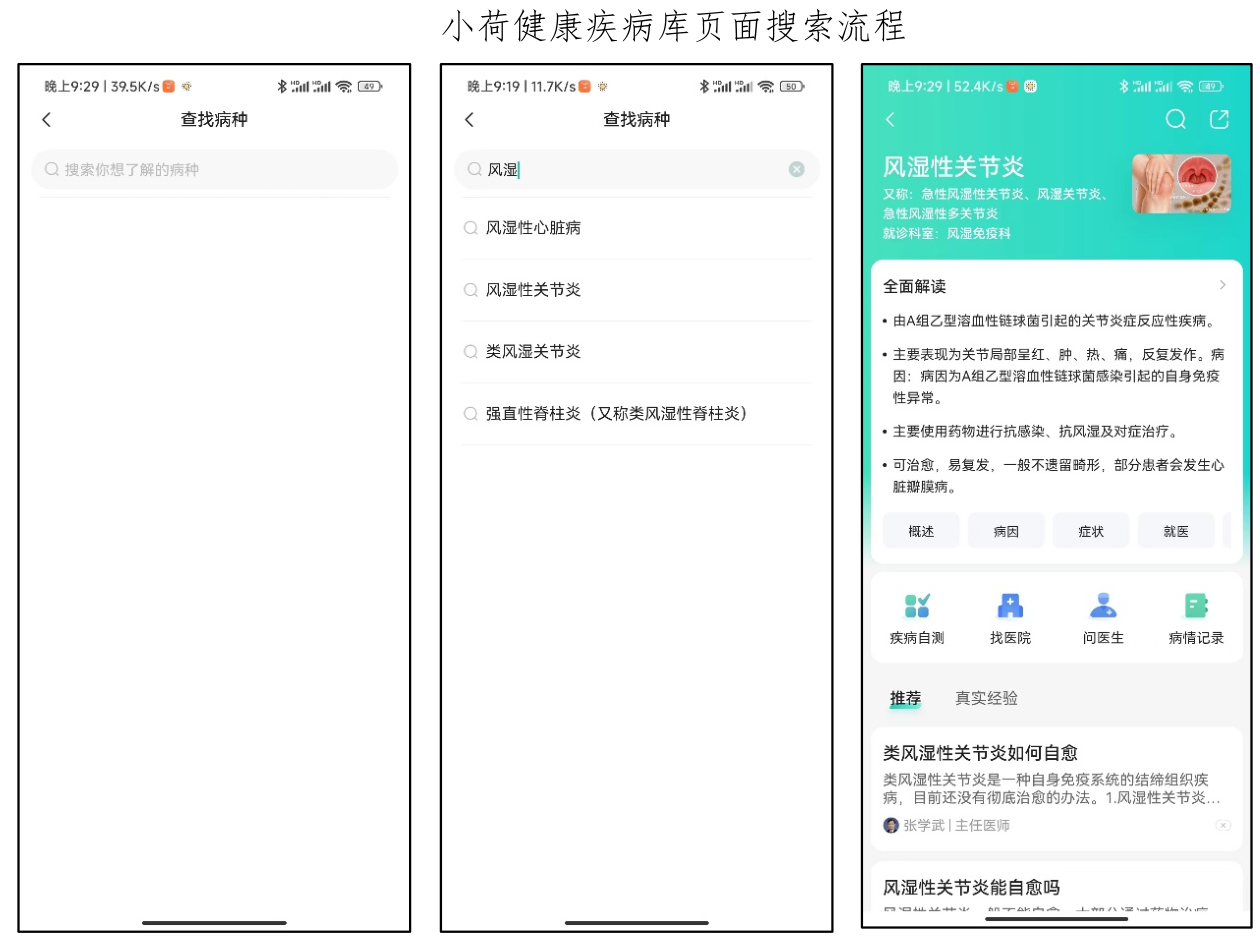The width and height of the screenshot is (1260, 937).
Task: Select the 推荐 tab
Action: click(x=905, y=698)
